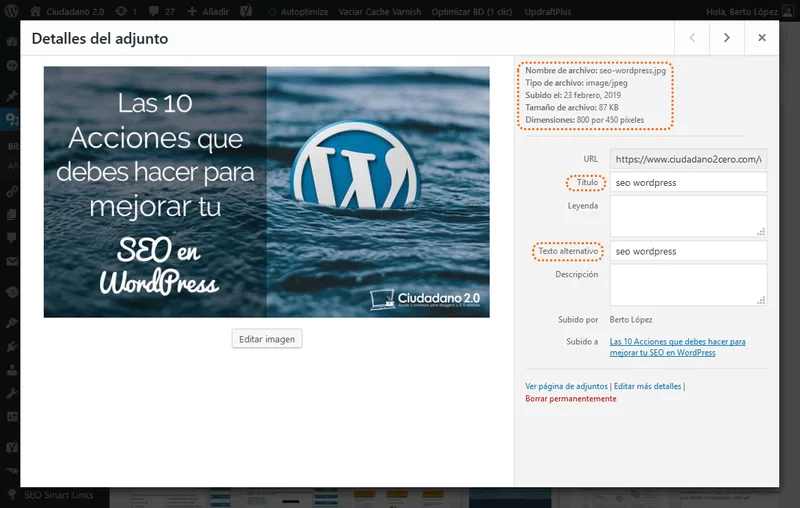The width and height of the screenshot is (800, 508).
Task: Edit the Título field value
Action: 688,182
